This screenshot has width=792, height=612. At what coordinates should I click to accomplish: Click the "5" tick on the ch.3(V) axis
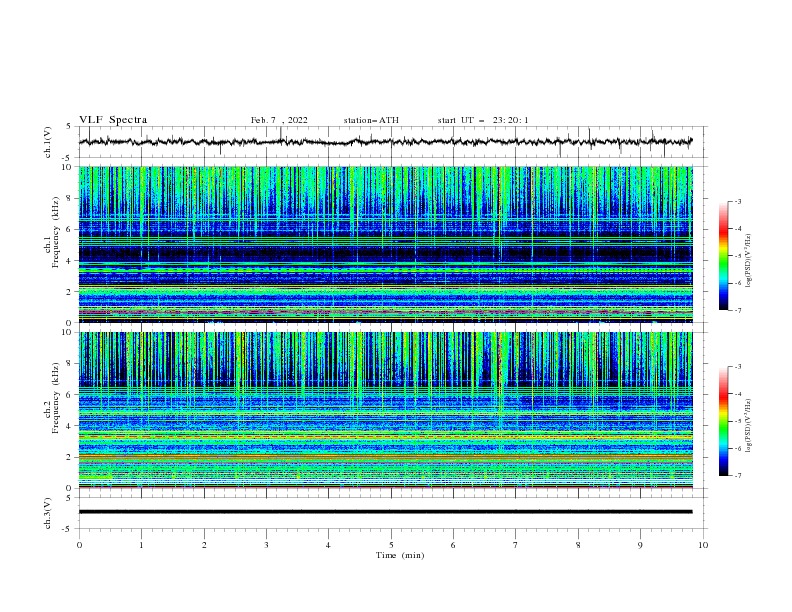point(70,498)
